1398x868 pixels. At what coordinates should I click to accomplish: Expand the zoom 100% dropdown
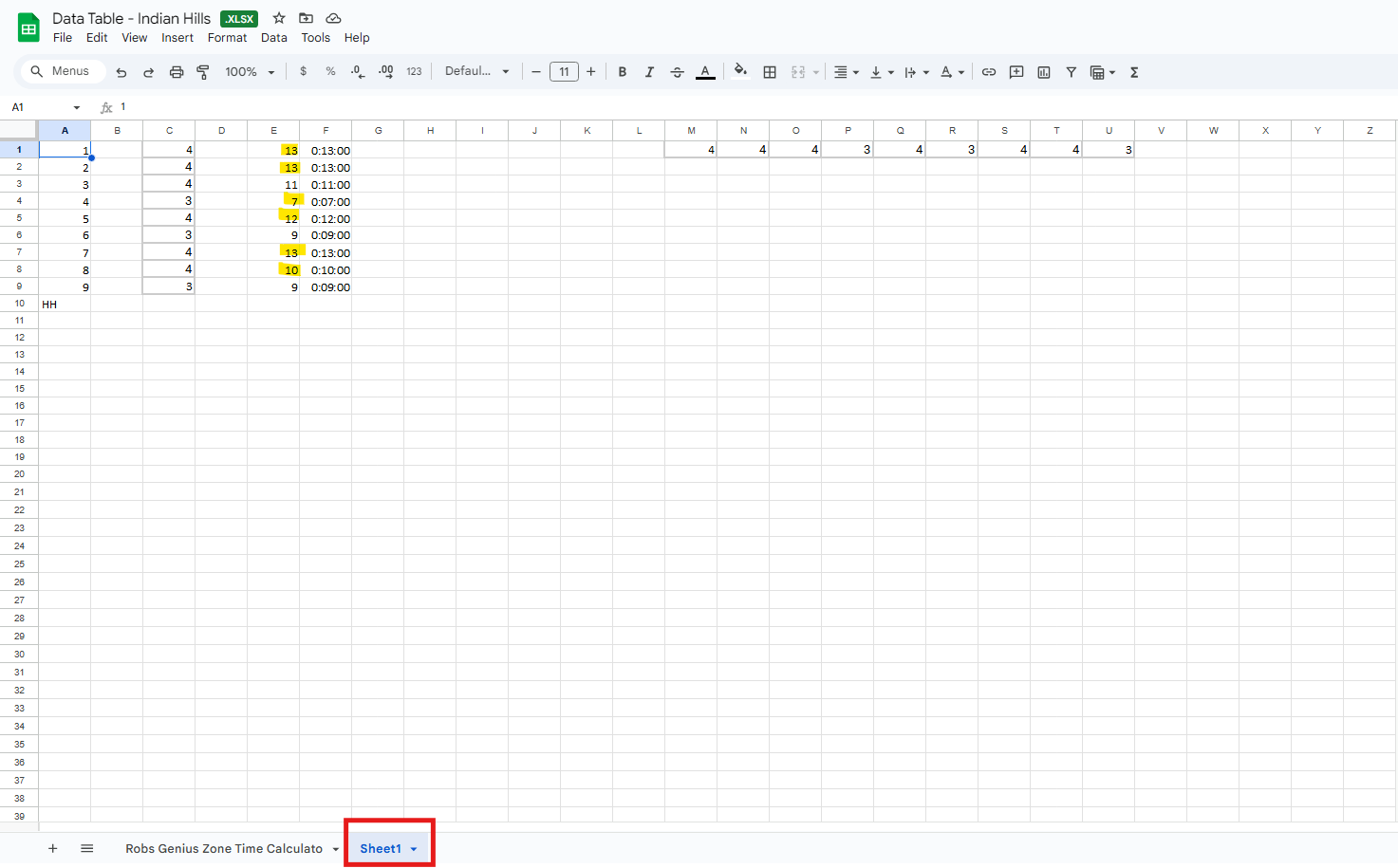(x=250, y=72)
